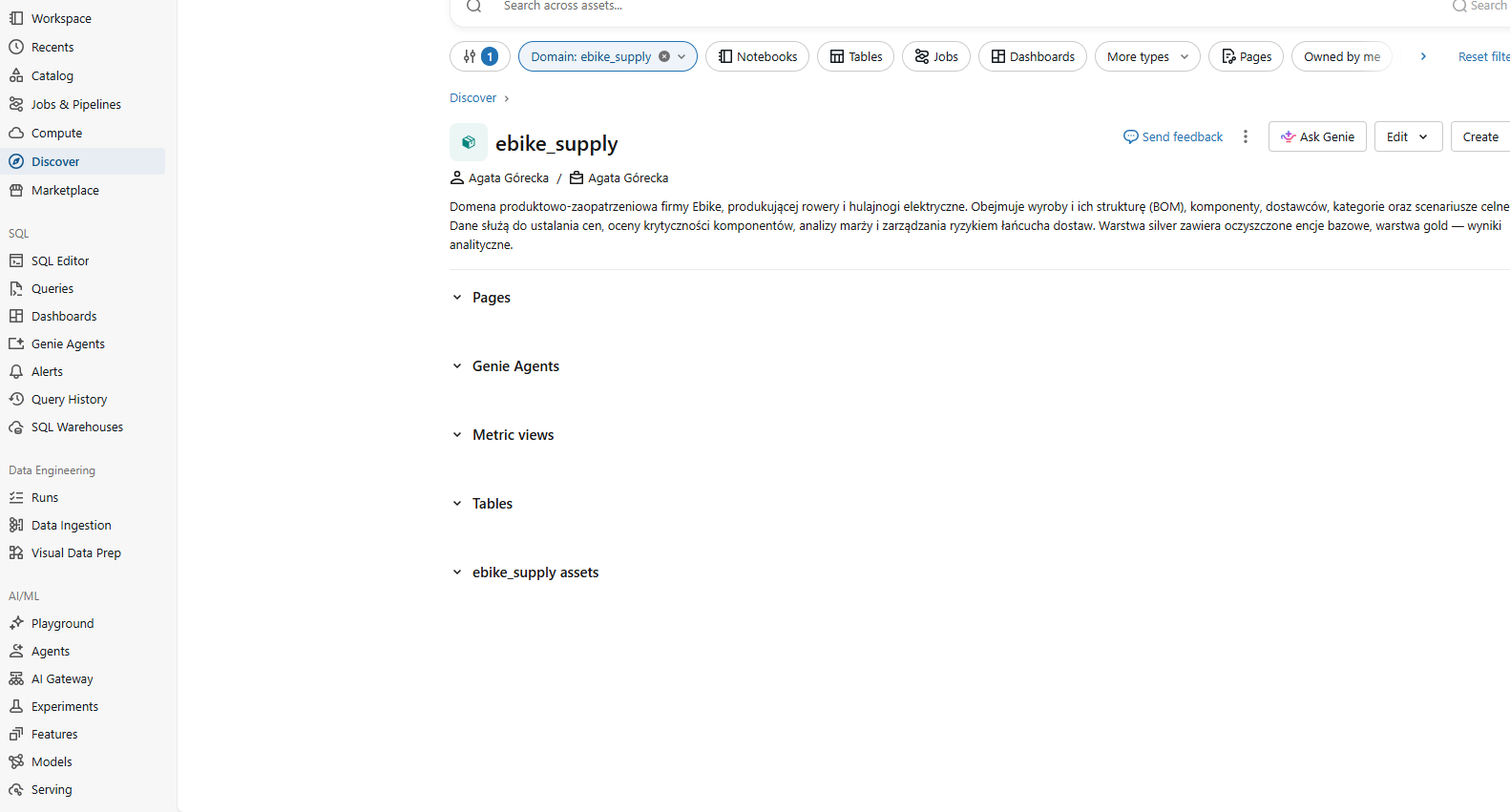
Task: Open the More types dropdown
Action: (1148, 56)
